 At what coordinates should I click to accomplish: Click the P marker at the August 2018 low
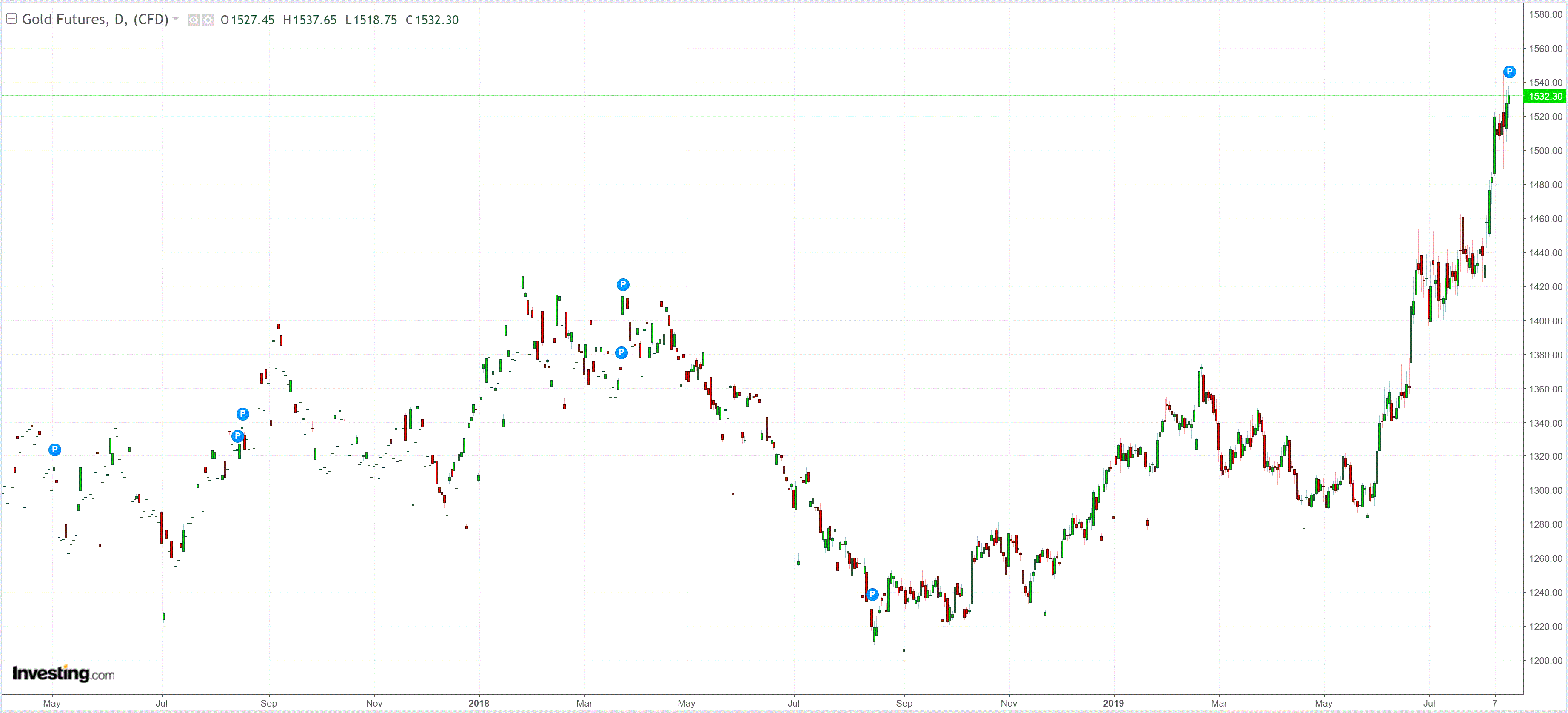tap(872, 594)
